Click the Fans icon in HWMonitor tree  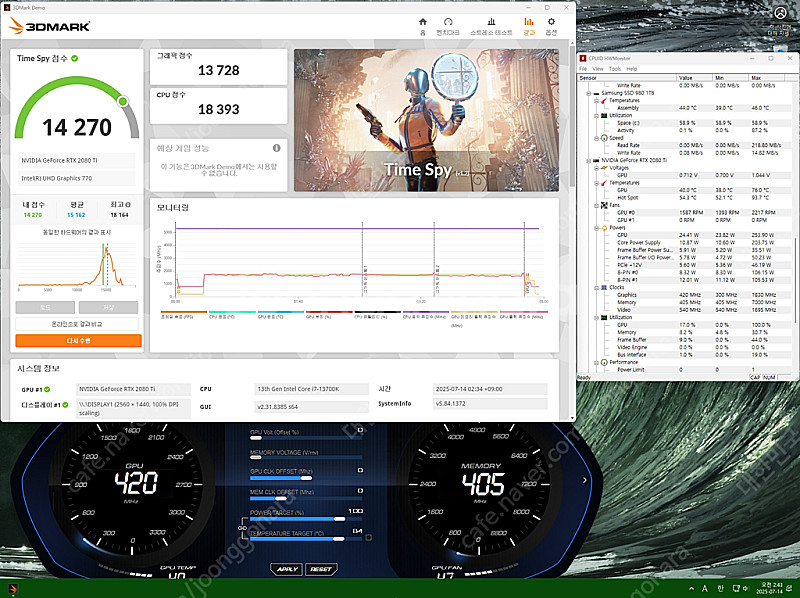click(x=604, y=205)
